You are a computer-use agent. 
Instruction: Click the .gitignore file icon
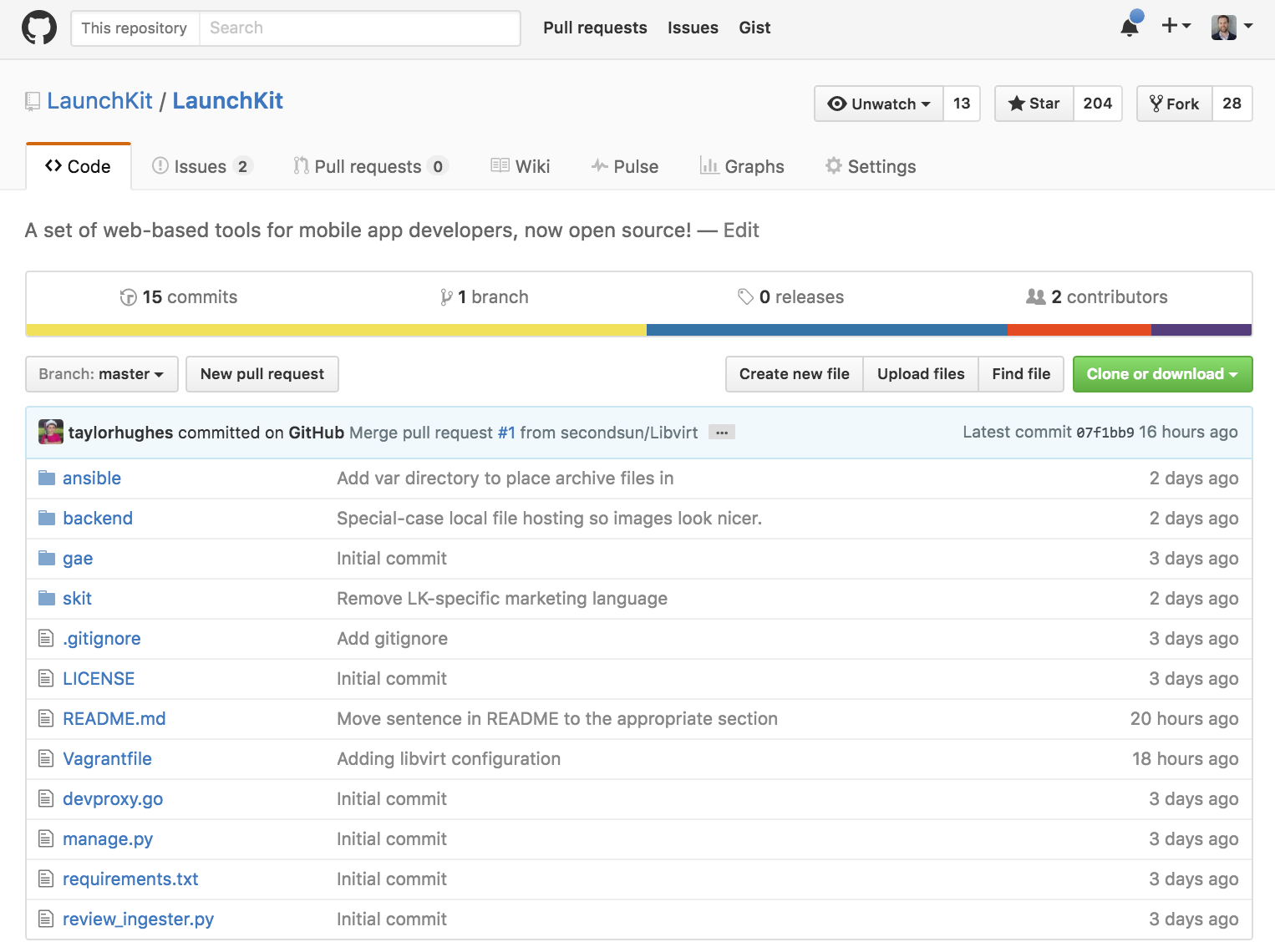pos(46,639)
